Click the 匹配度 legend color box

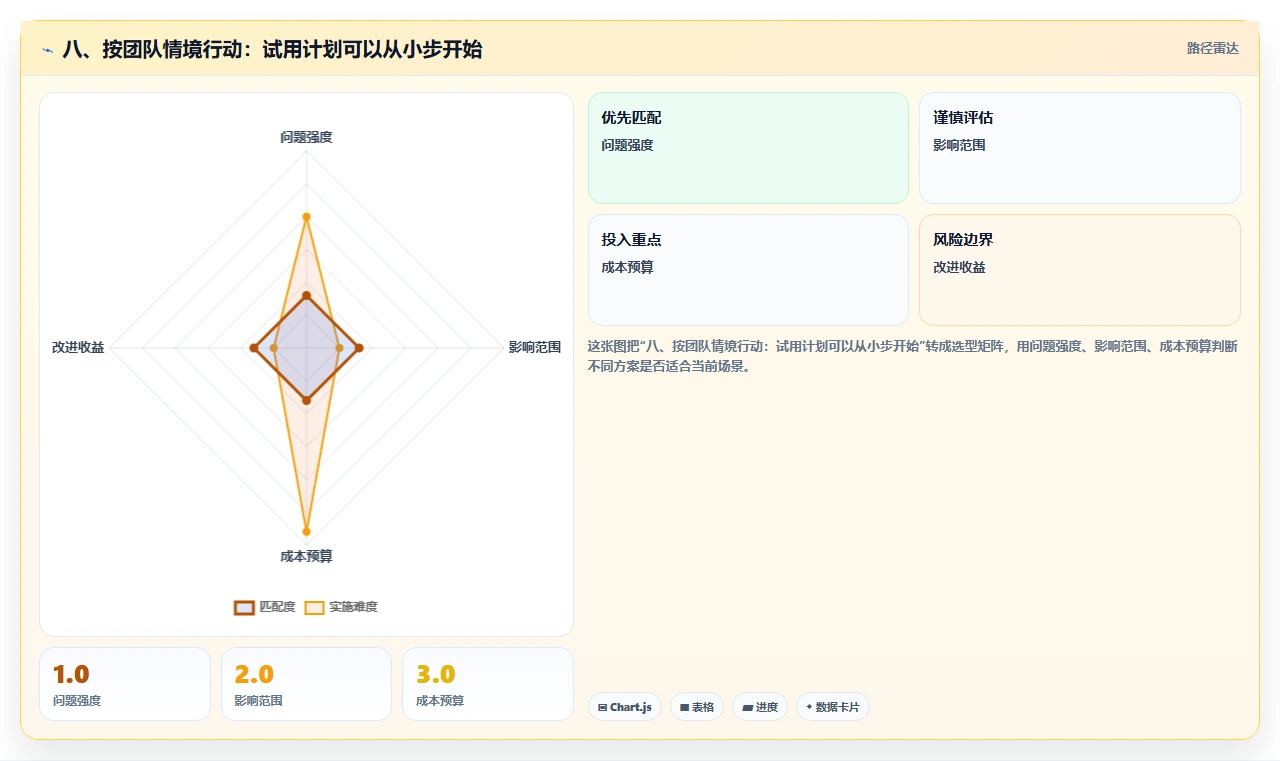tap(244, 607)
